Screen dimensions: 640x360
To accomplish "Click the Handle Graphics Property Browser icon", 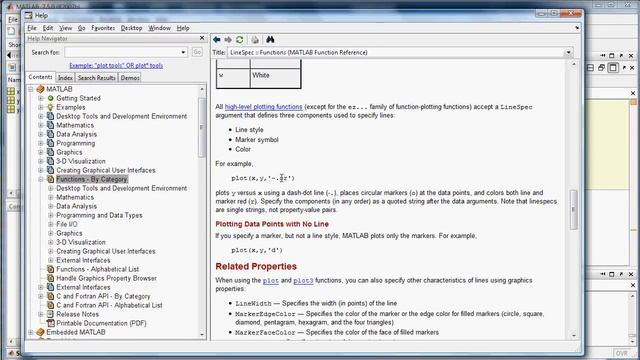I will [50, 278].
